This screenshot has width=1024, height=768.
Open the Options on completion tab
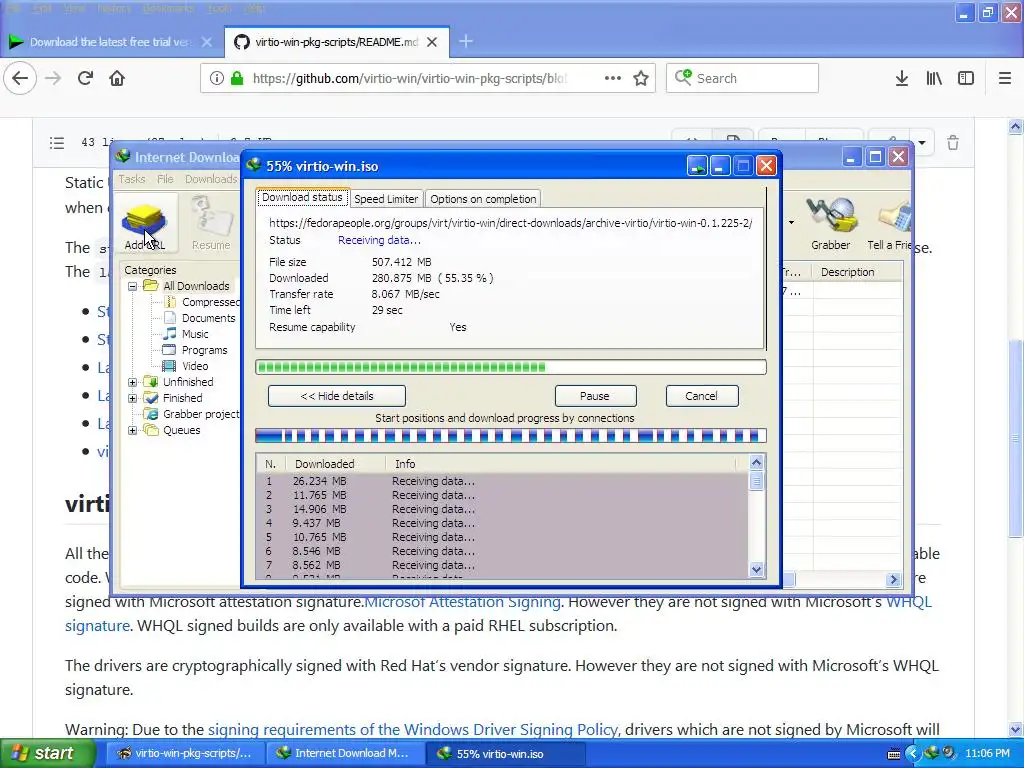(x=483, y=199)
